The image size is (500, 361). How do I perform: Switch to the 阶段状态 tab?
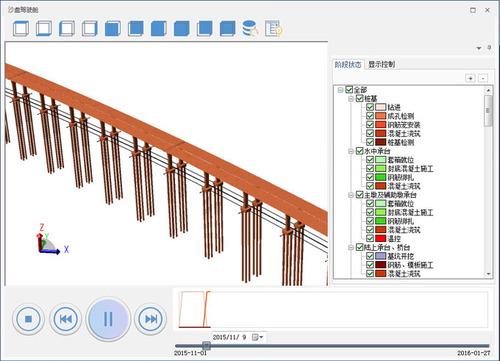tap(348, 65)
